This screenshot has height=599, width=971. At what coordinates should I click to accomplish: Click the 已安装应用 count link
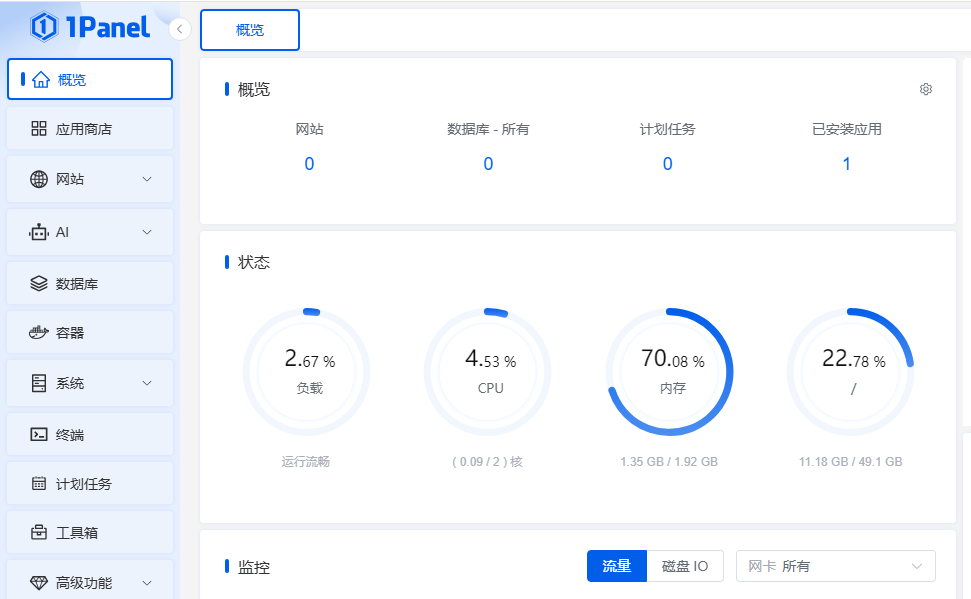[x=846, y=163]
